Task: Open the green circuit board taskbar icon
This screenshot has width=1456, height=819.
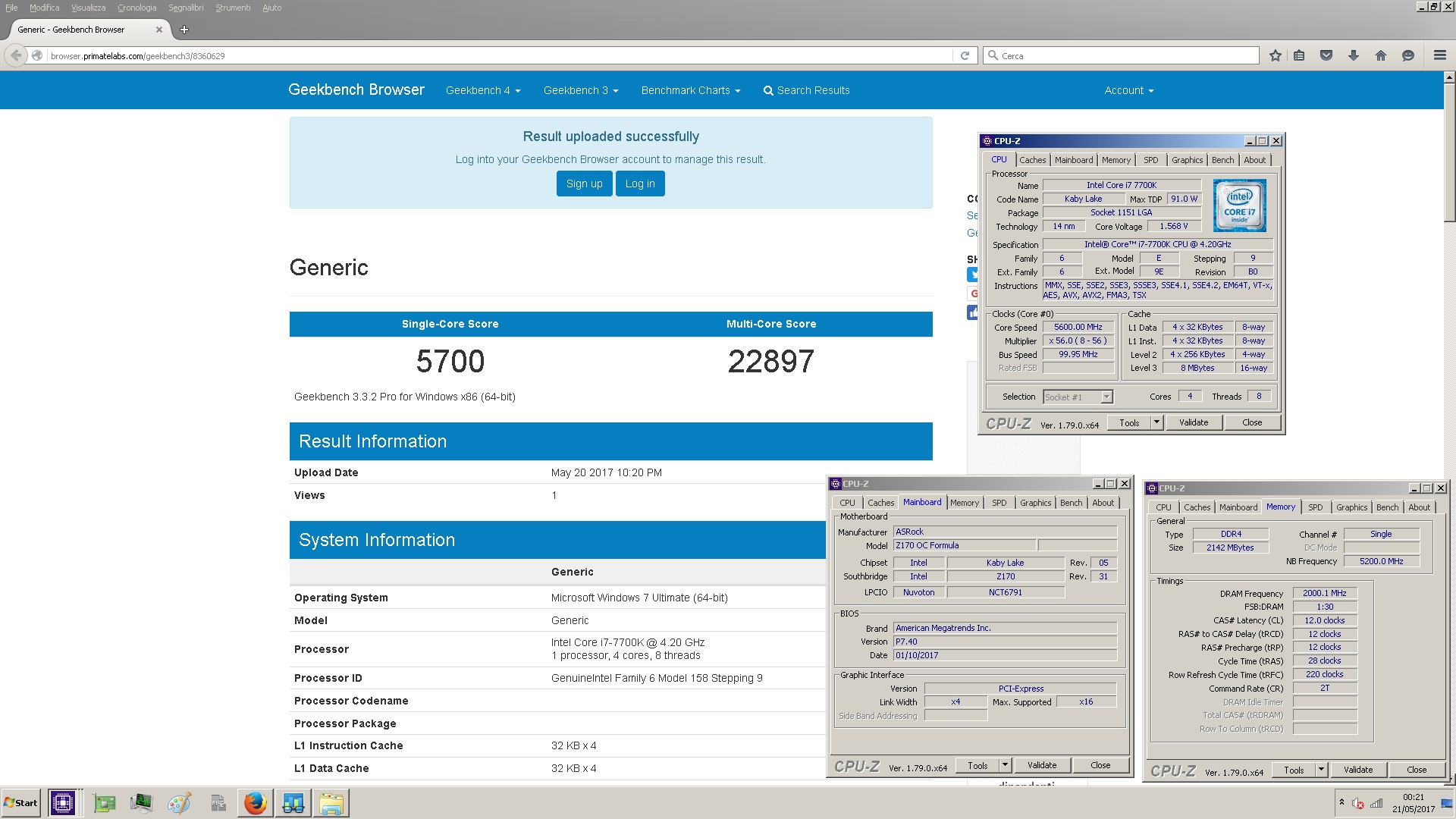Action: (105, 803)
